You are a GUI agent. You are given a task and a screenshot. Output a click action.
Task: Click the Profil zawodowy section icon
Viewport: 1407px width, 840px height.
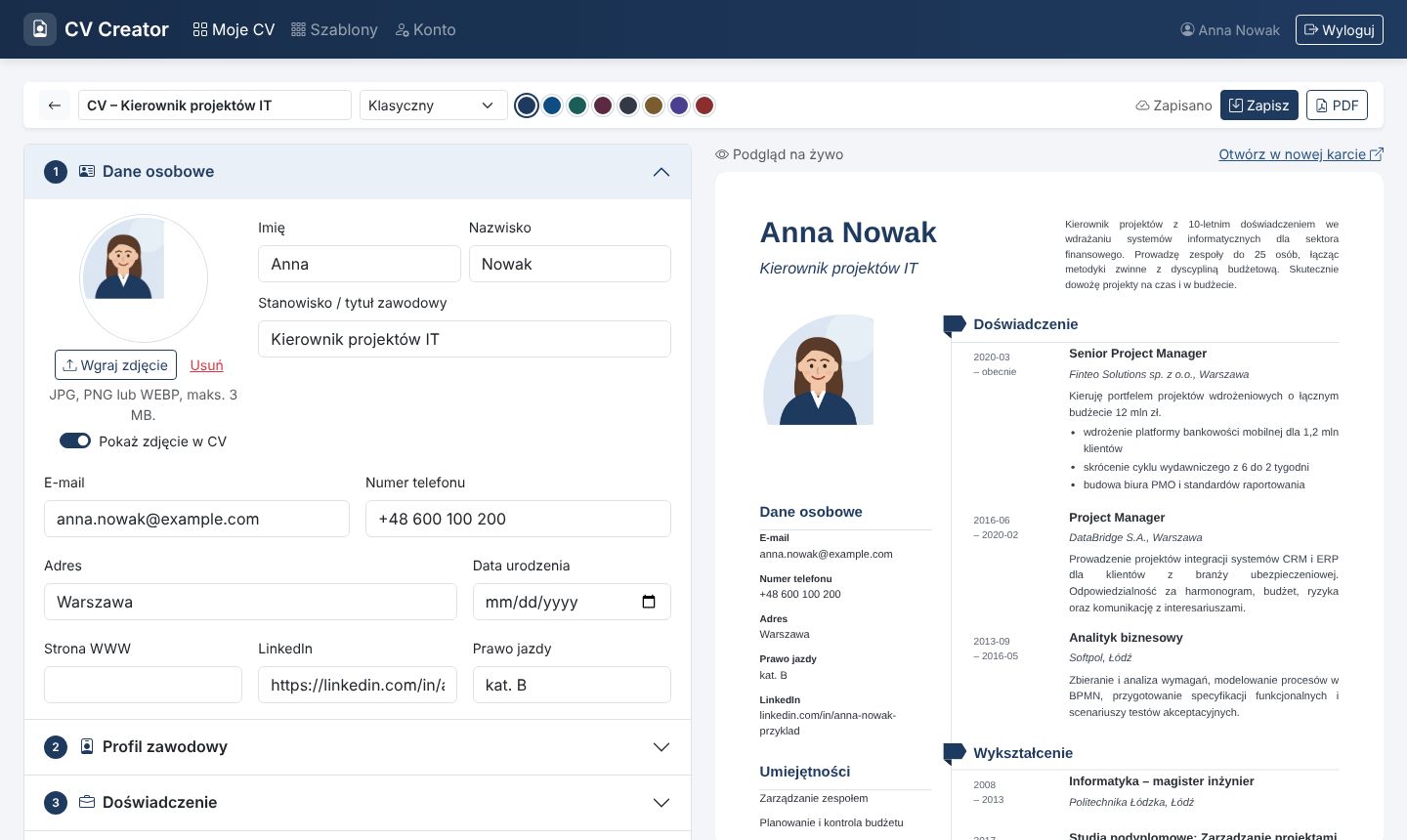87,746
